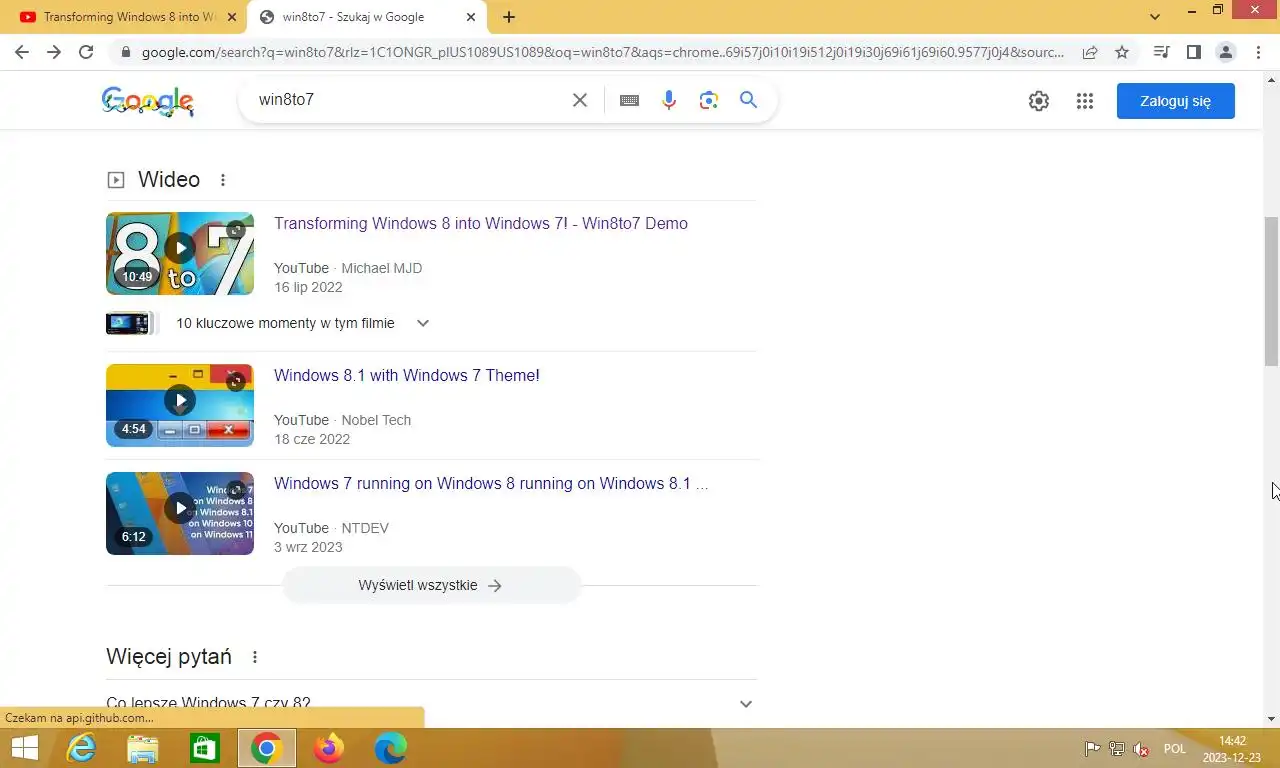Click Wyświetl wszystkie button

[x=431, y=585]
